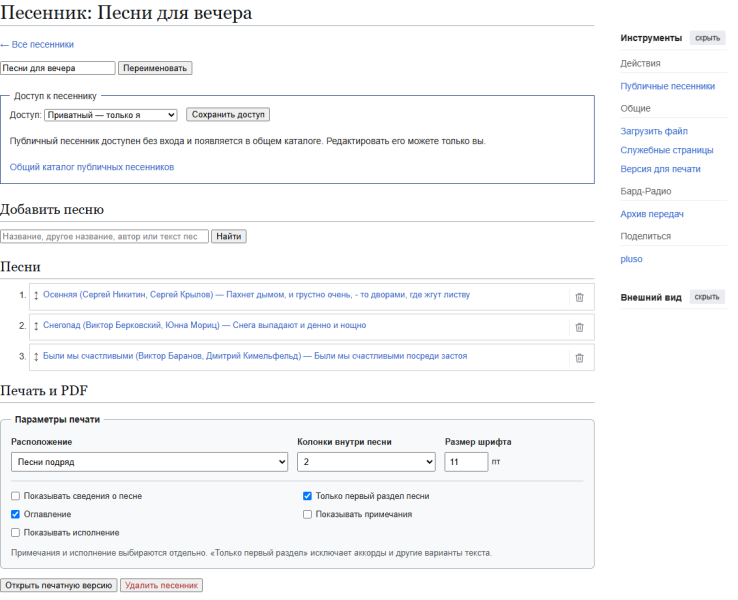The image size is (738, 600).
Task: Focus the song search input field
Action: click(x=104, y=236)
